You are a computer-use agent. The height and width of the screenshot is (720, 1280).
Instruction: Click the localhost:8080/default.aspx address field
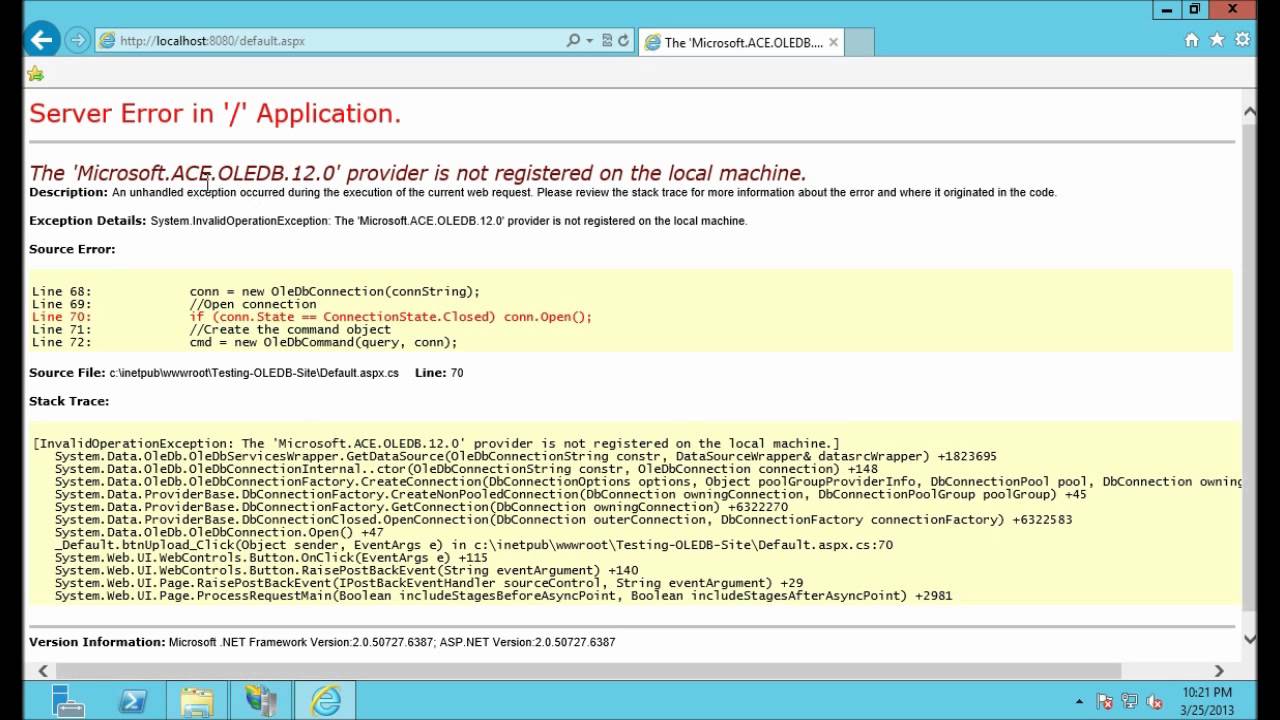[x=330, y=41]
